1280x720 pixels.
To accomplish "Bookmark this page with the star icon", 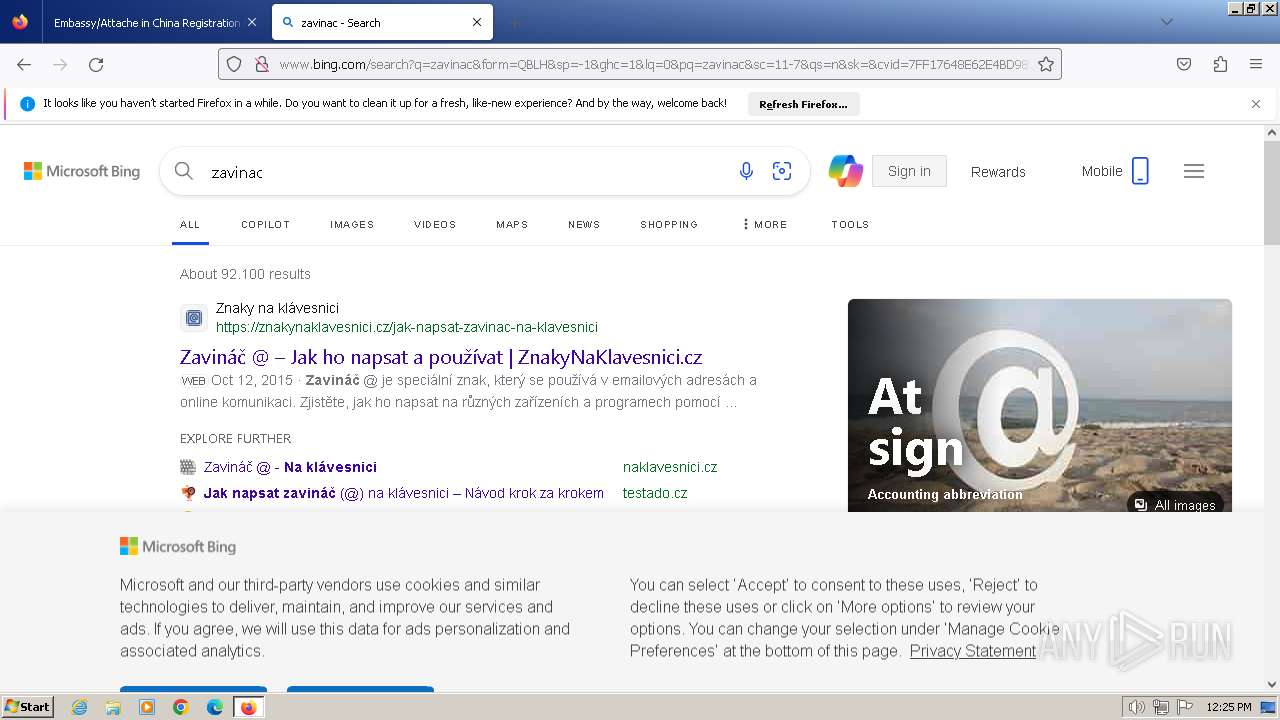I will click(1046, 64).
